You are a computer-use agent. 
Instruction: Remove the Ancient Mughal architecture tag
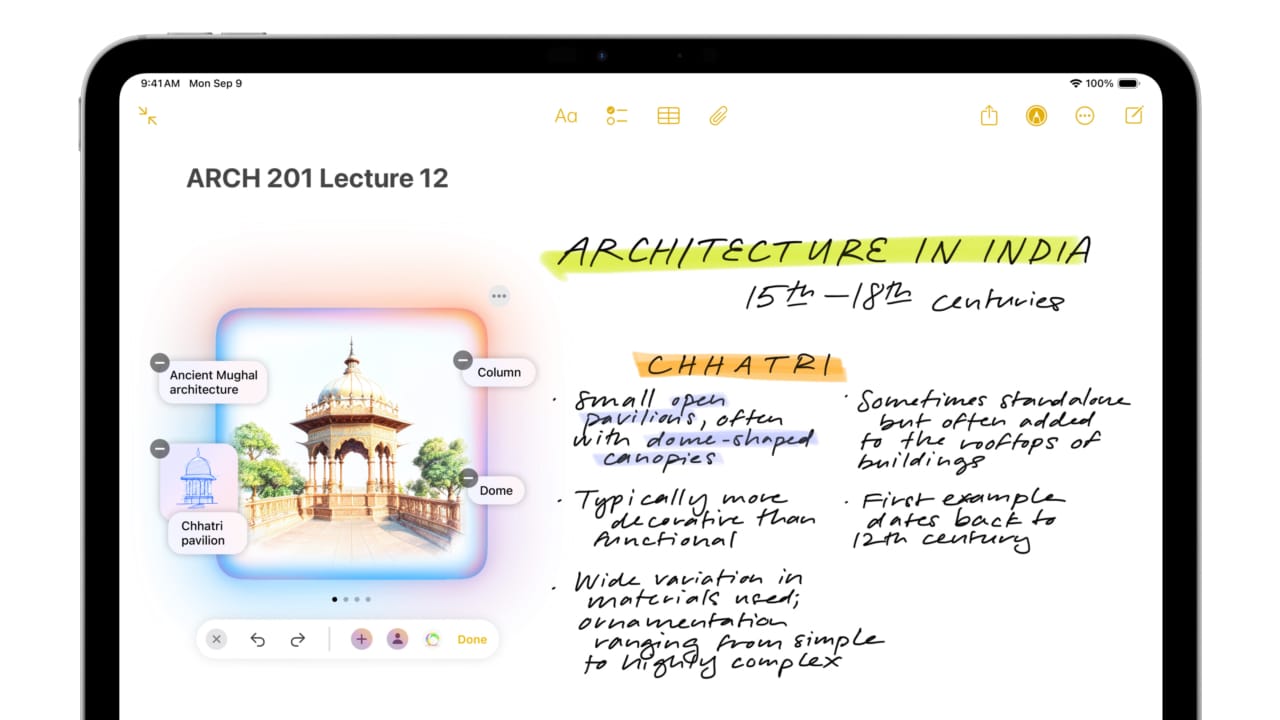[159, 363]
